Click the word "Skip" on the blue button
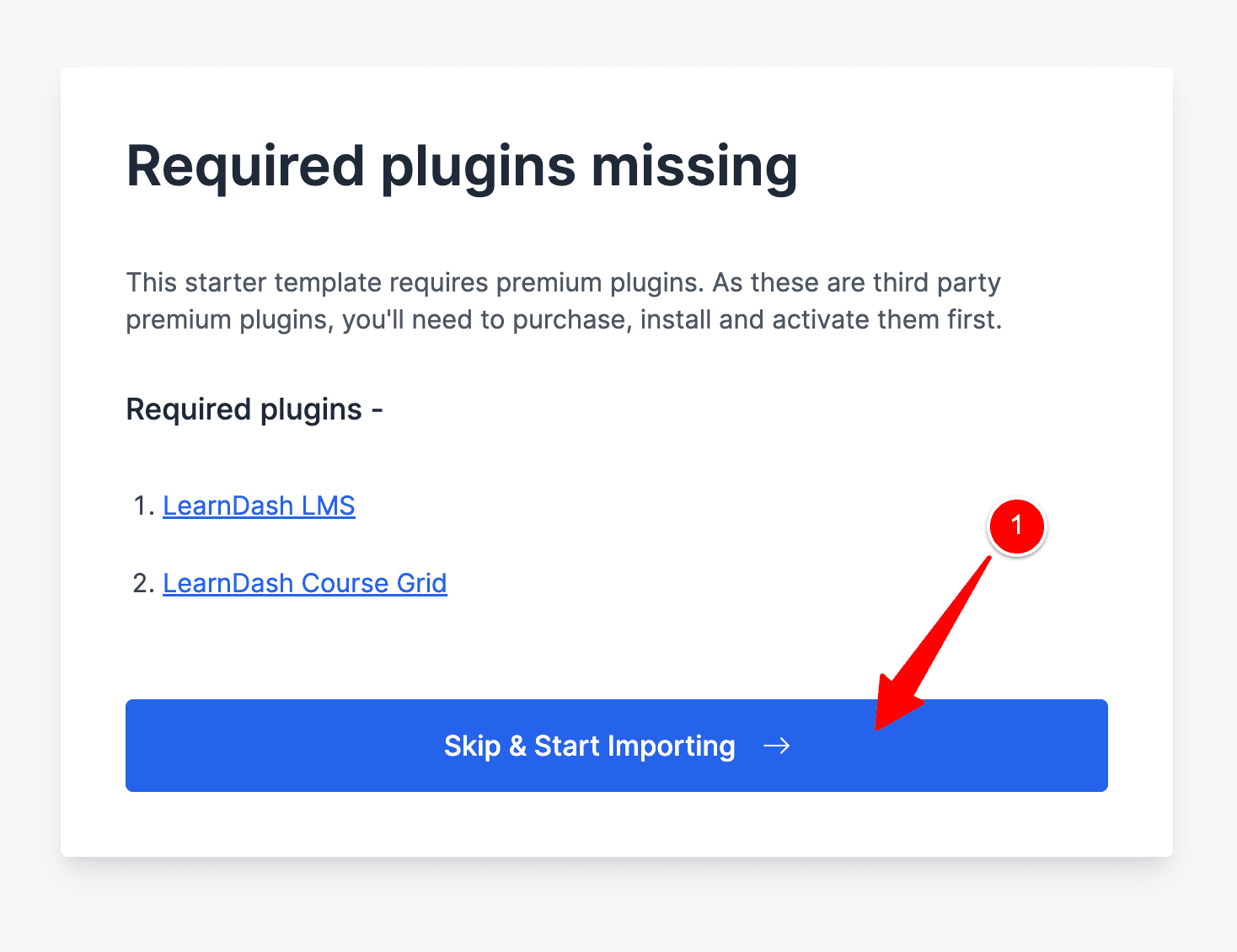1237x952 pixels. point(472,746)
